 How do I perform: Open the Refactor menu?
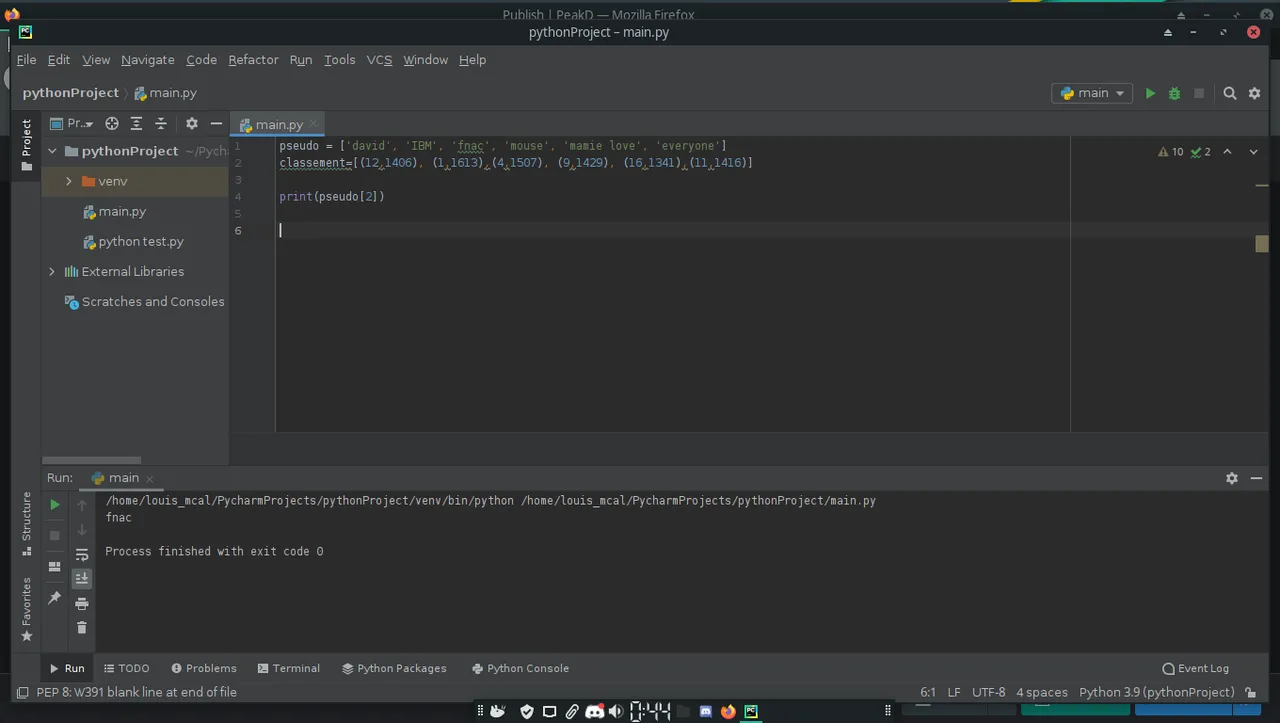253,60
